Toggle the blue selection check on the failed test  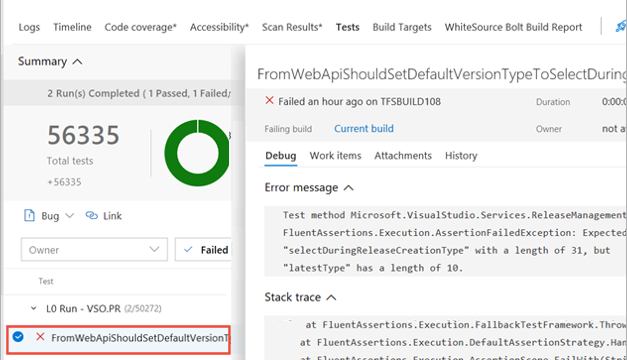tap(18, 337)
